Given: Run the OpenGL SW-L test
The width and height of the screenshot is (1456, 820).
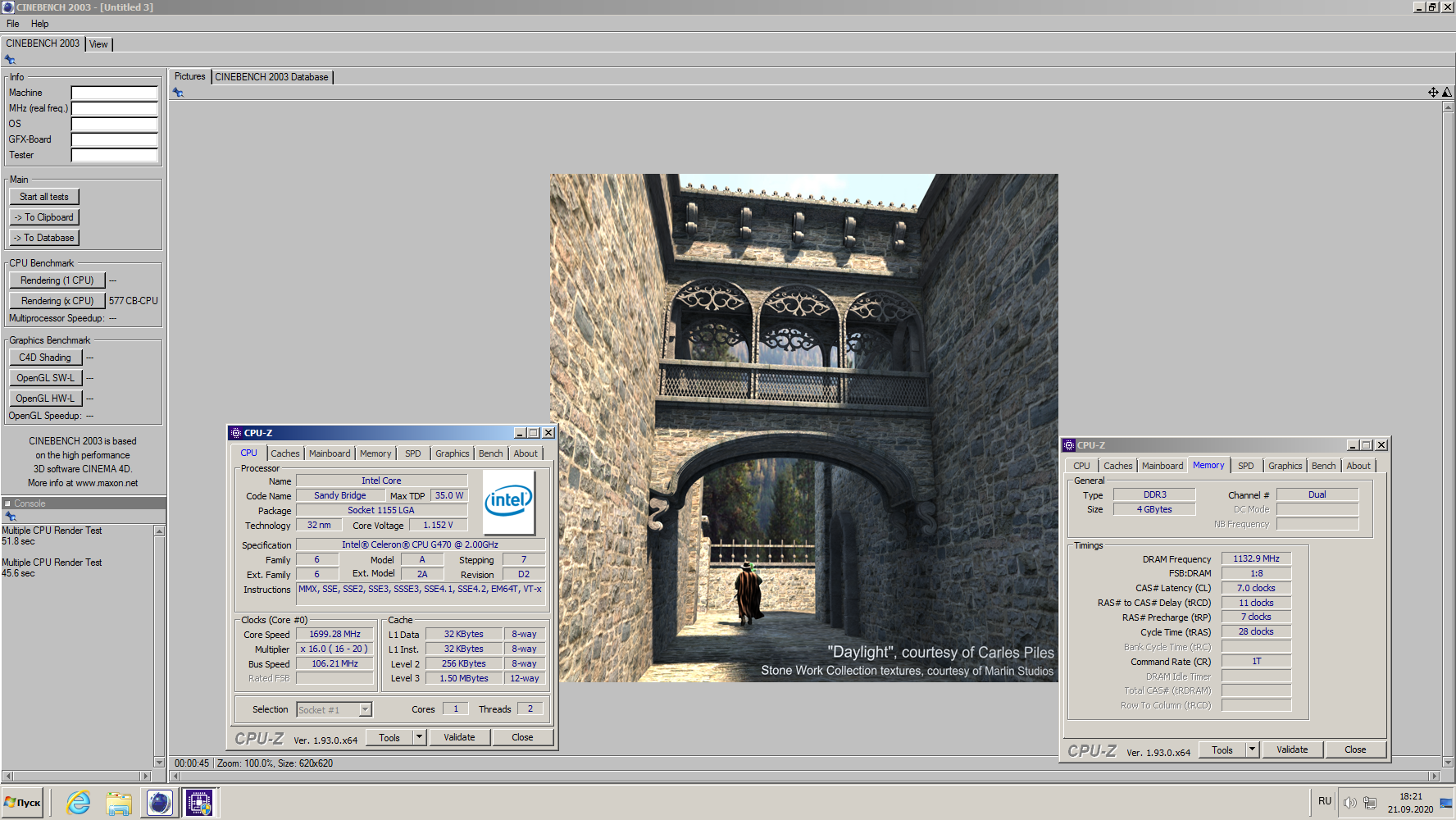Looking at the screenshot, I should [46, 378].
